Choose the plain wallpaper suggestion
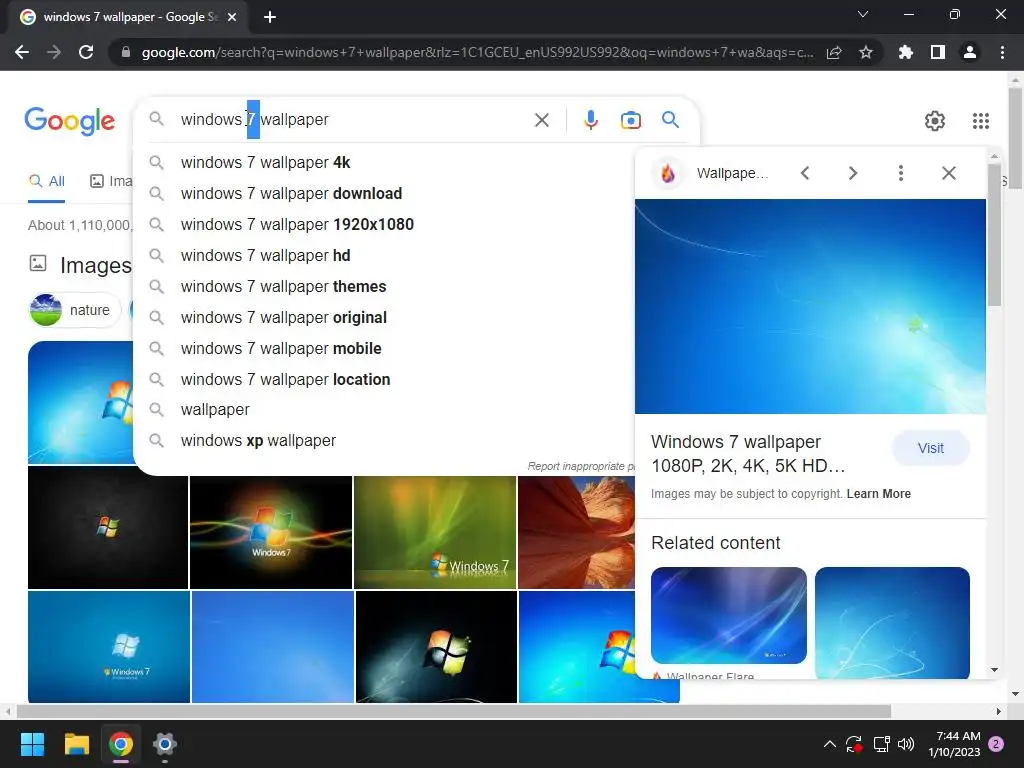Image resolution: width=1024 pixels, height=768 pixels. [383, 409]
